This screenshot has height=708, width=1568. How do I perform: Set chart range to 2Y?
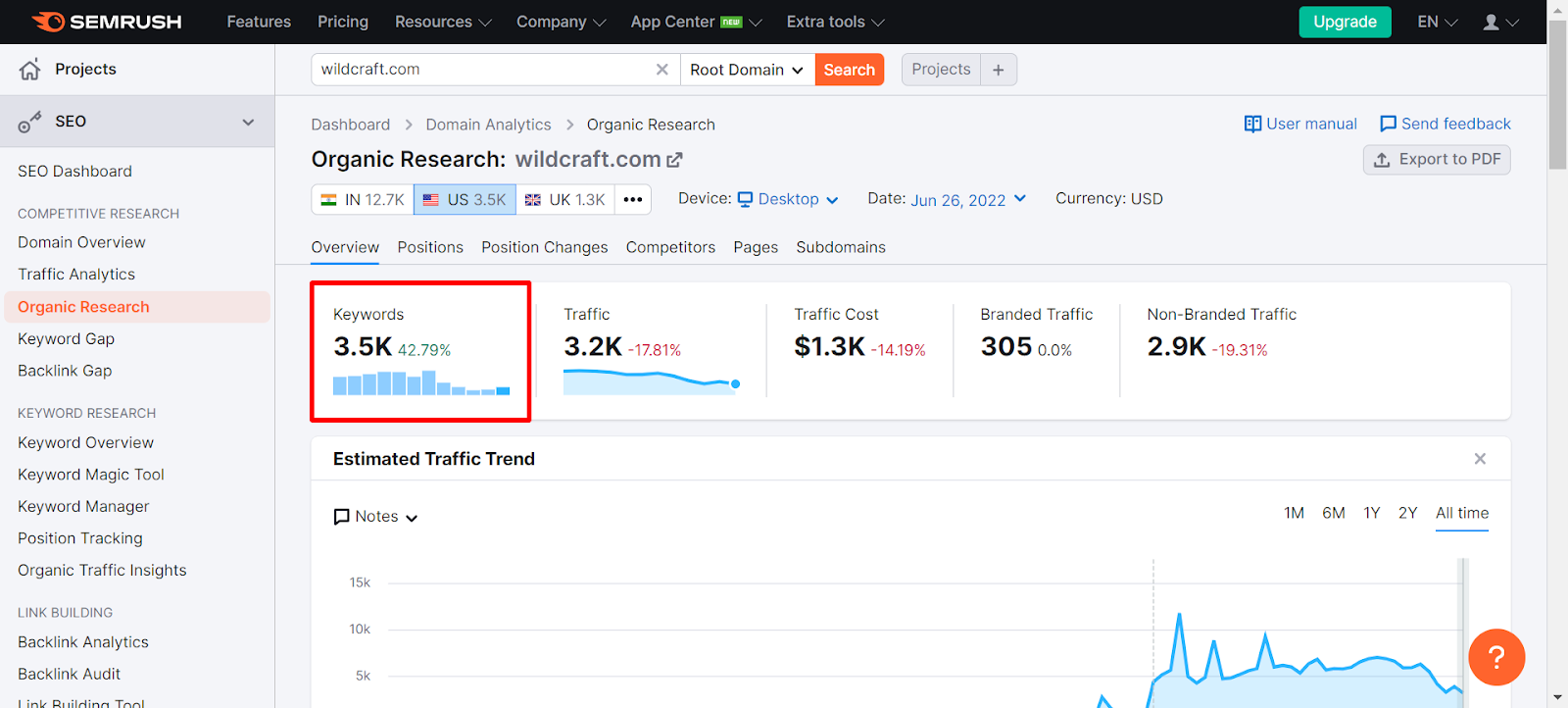1408,513
